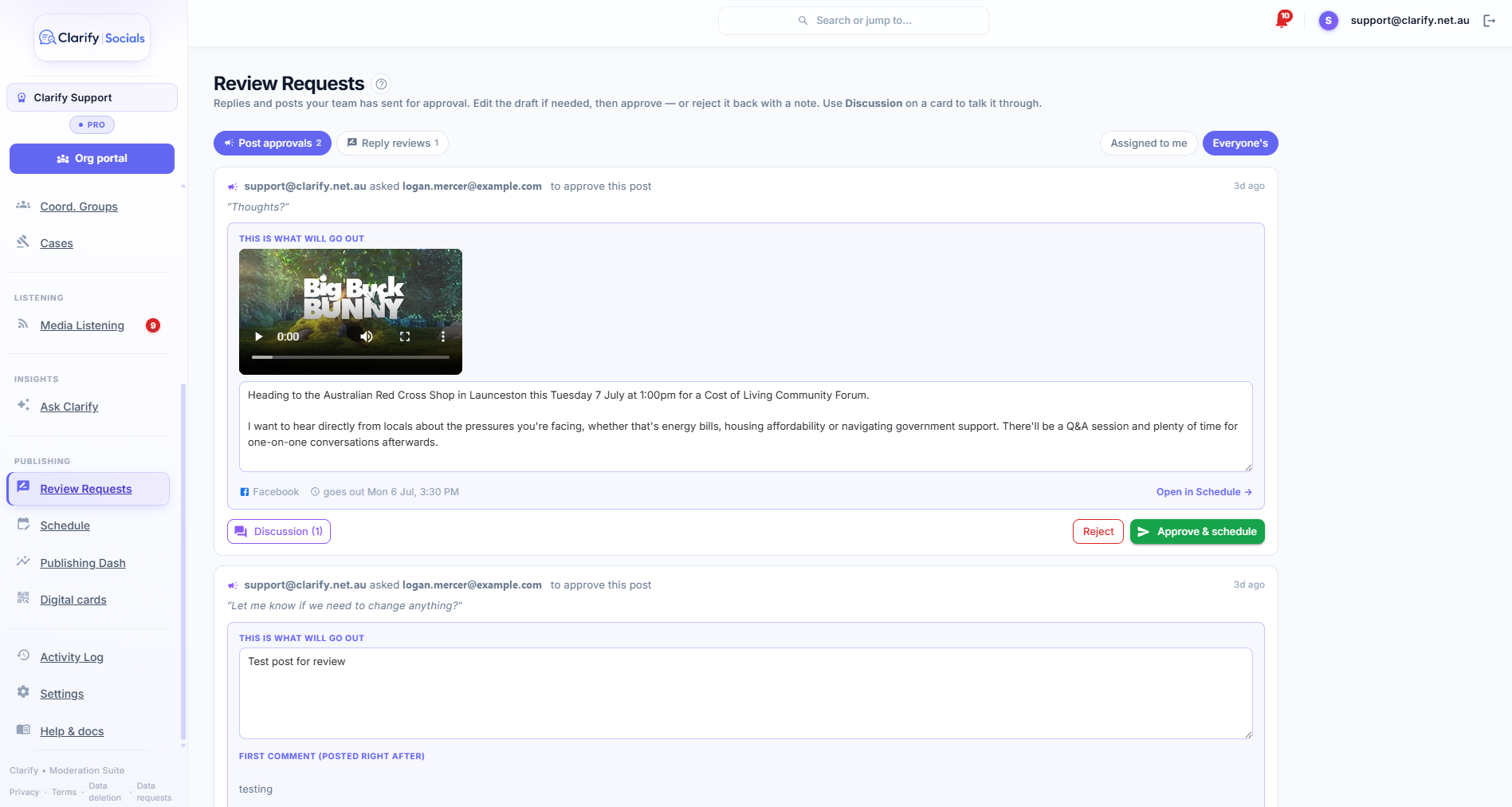Click the Digital cards QR icon
The image size is (1512, 807).
tap(23, 598)
